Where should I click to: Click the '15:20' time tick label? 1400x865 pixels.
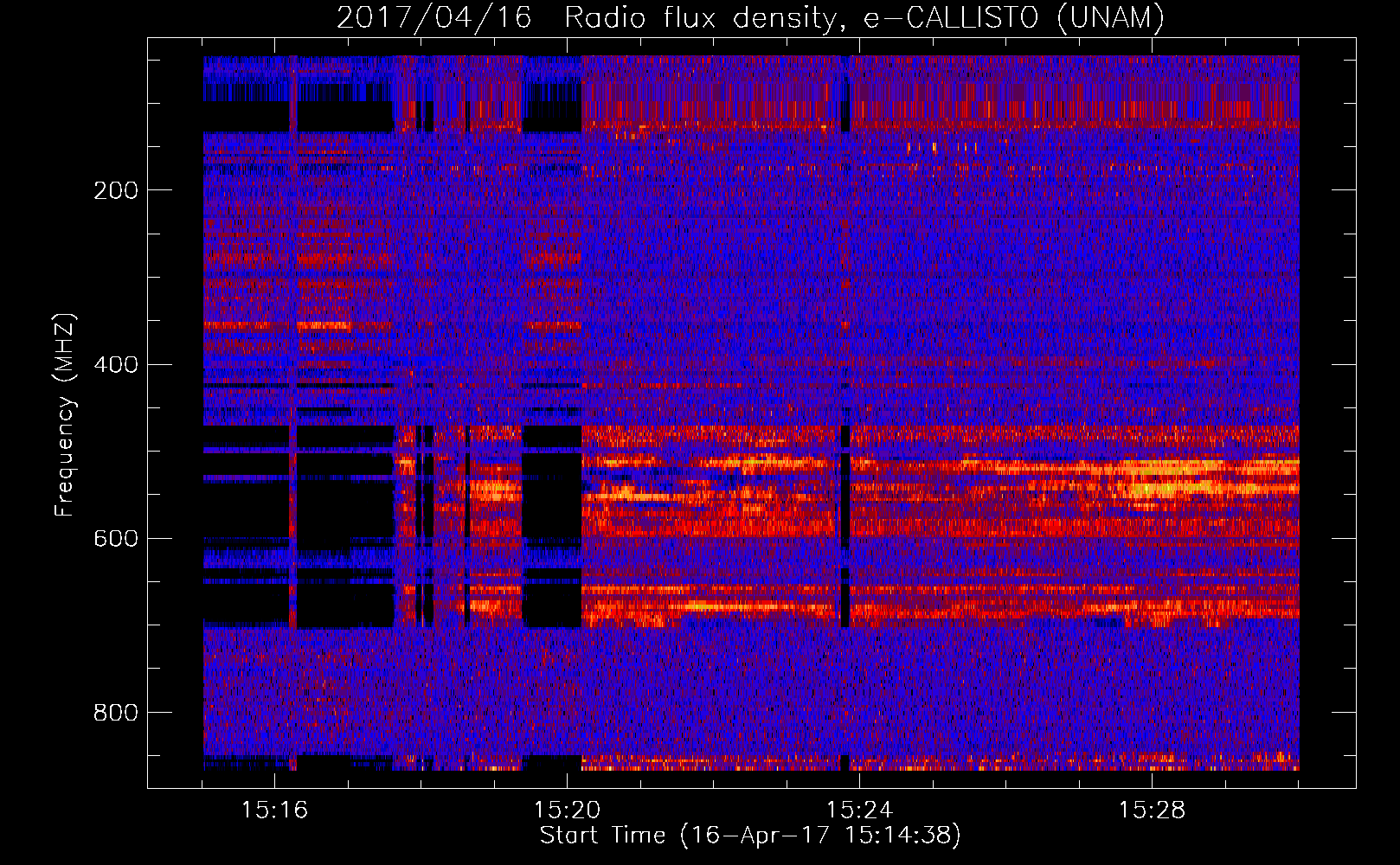point(568,811)
